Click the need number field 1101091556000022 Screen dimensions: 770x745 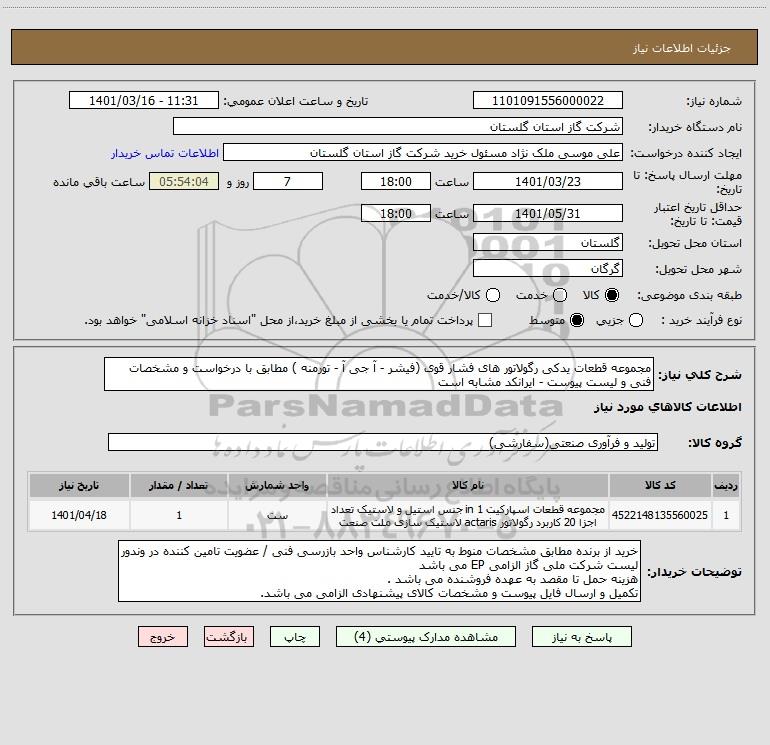[x=548, y=101]
